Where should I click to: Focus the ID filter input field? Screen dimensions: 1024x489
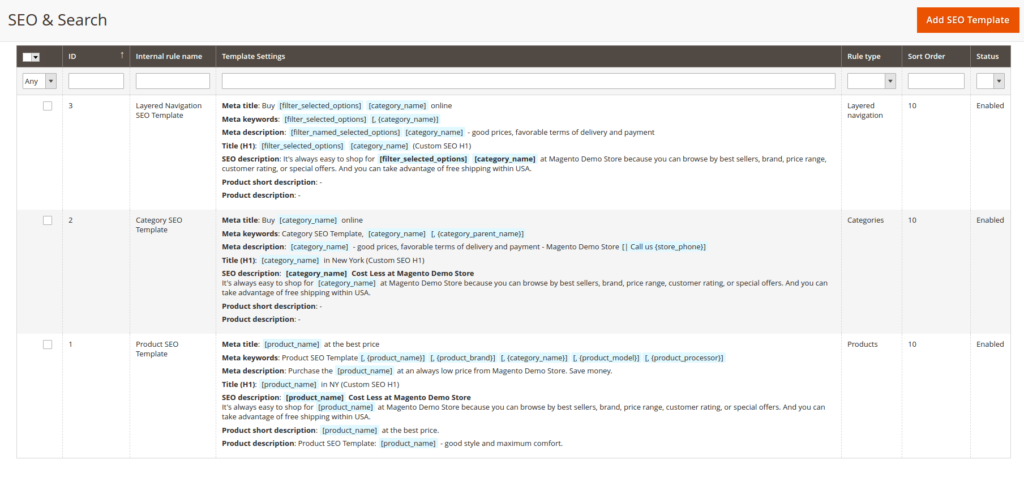click(x=96, y=81)
